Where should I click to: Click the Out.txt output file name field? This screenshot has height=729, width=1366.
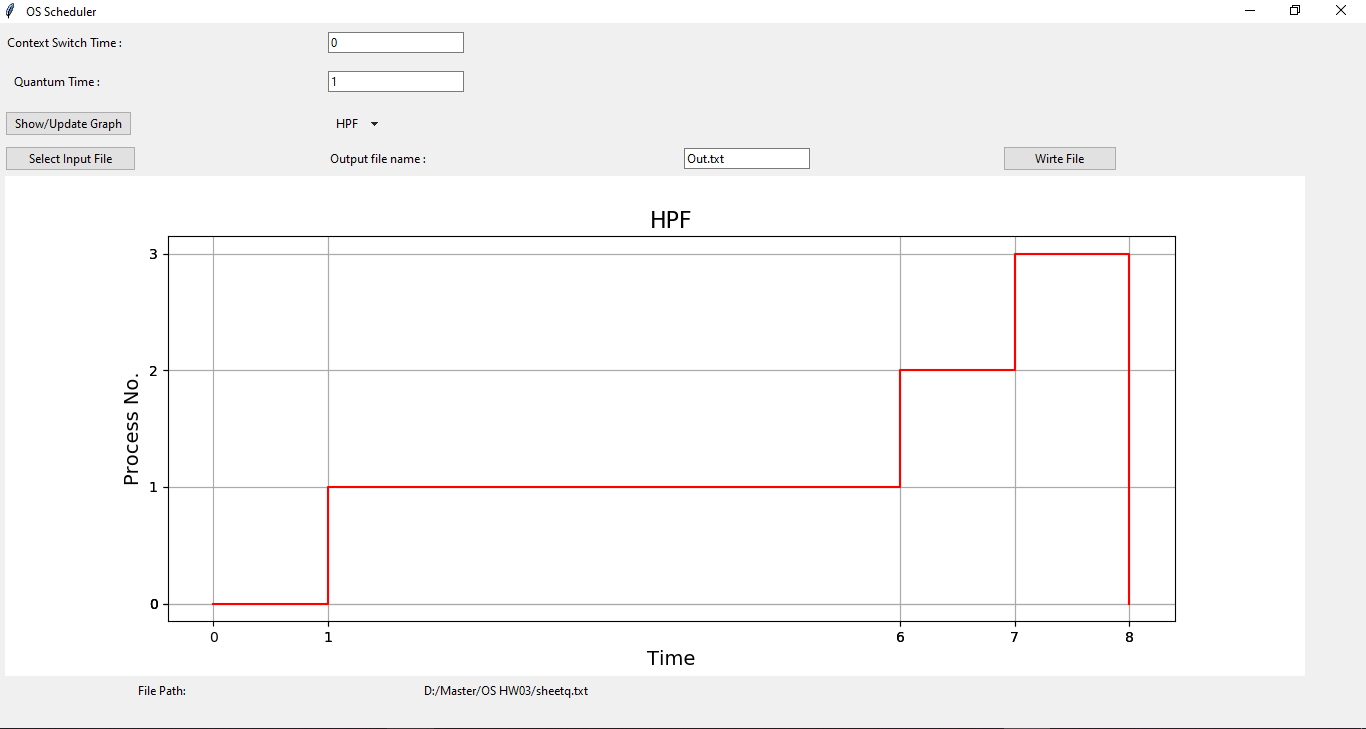tap(747, 158)
